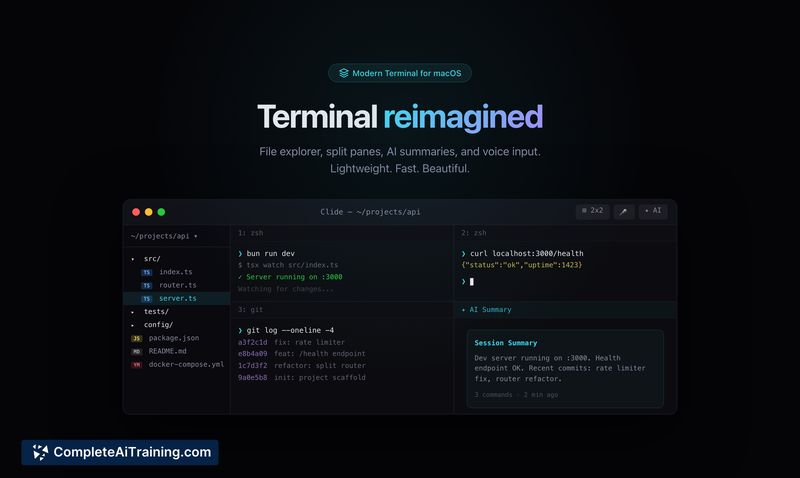Click the curl localhost:3000/health command
The height and width of the screenshot is (478, 800).
pyautogui.click(x=522, y=254)
